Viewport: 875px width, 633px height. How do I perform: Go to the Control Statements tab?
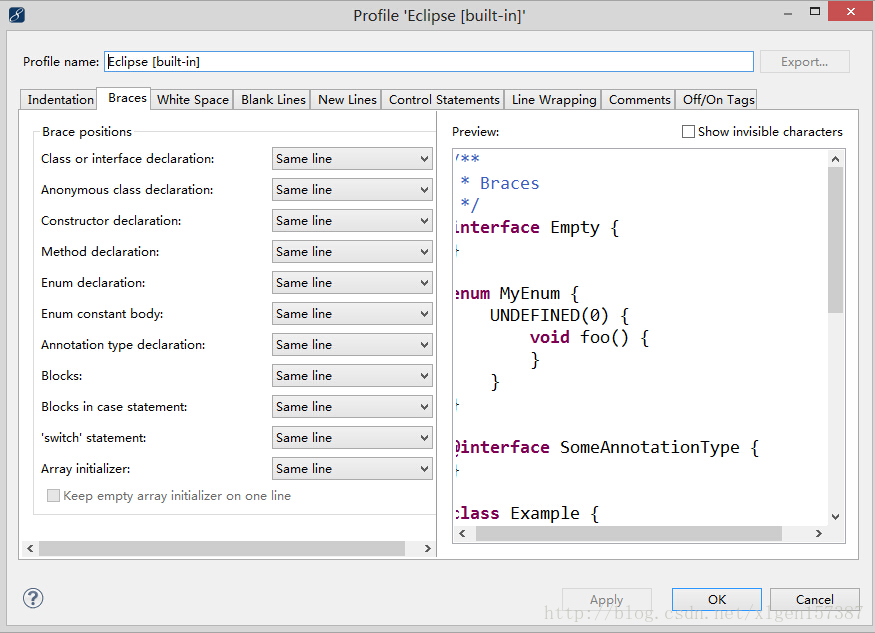click(x=444, y=100)
